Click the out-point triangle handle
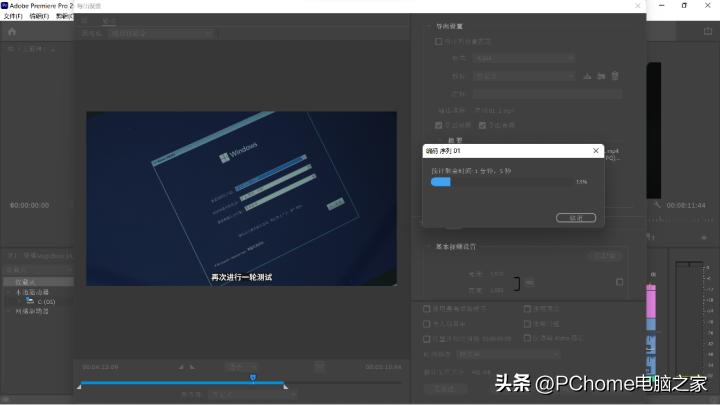 pos(286,387)
